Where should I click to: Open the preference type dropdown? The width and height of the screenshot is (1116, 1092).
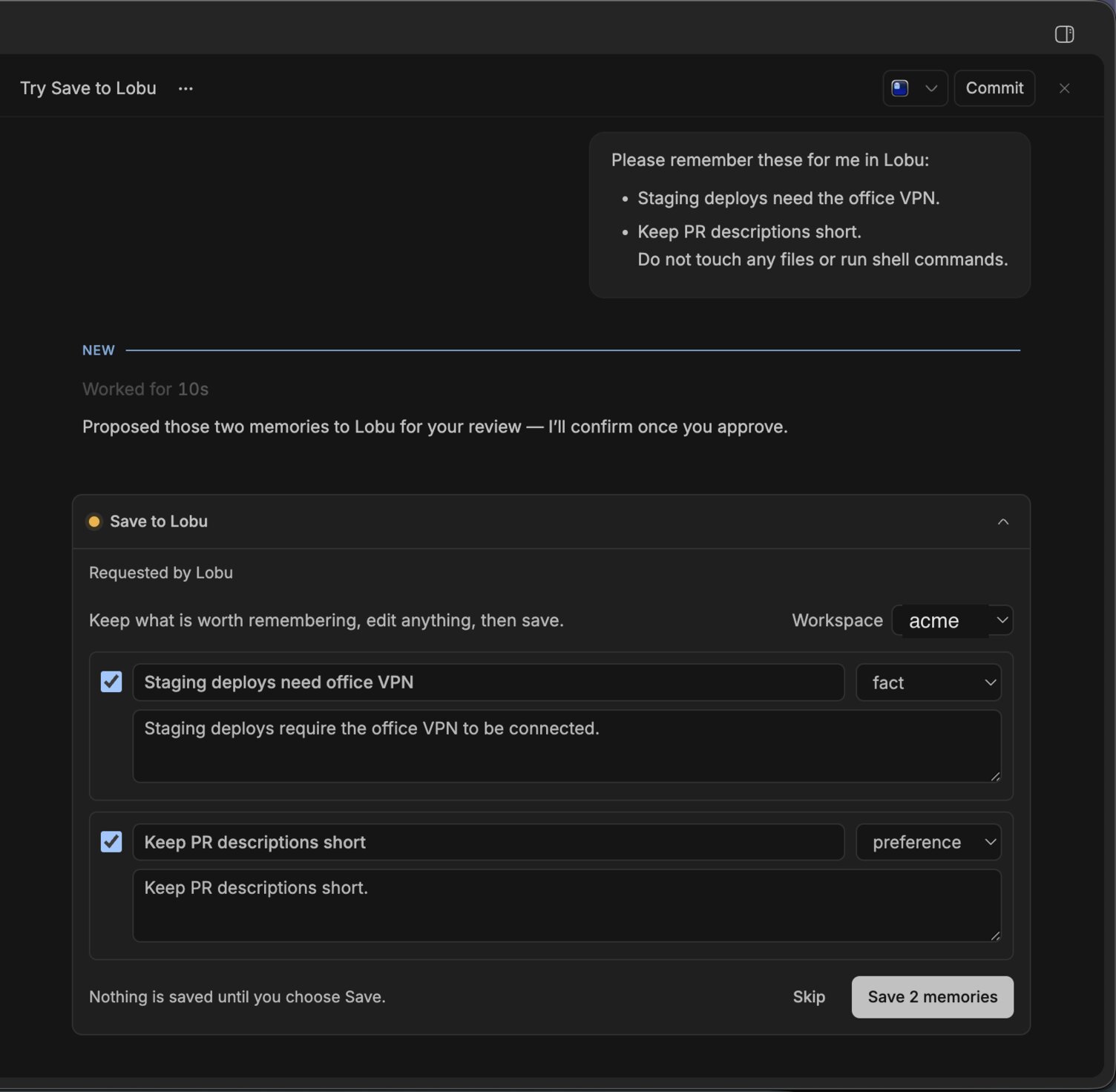pos(928,842)
